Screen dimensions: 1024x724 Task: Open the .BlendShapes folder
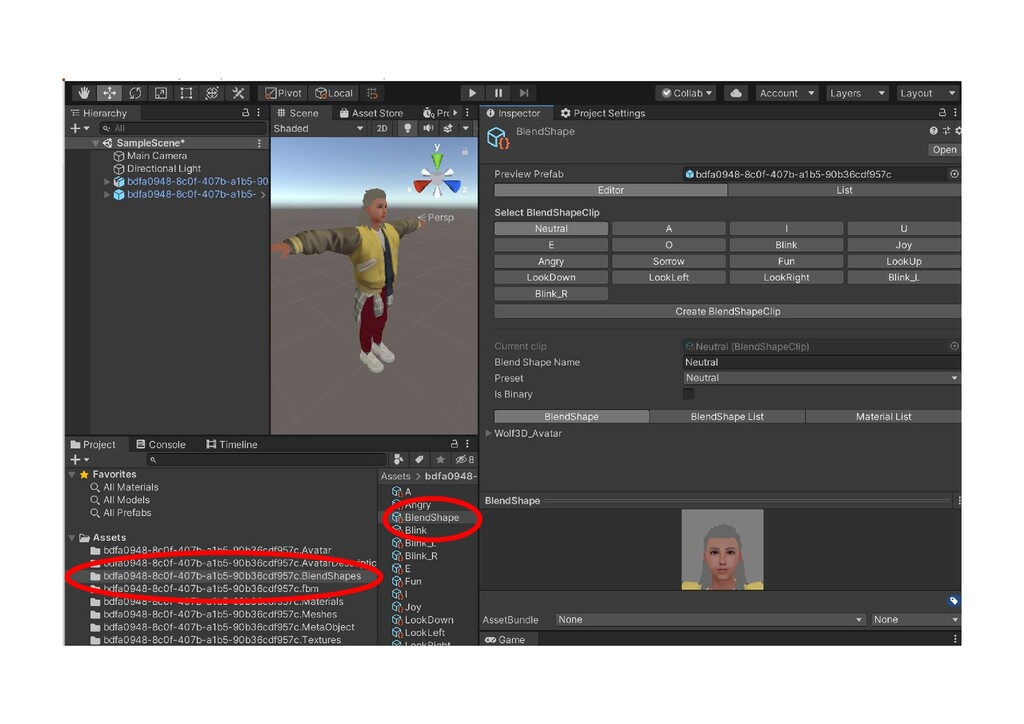[225, 576]
